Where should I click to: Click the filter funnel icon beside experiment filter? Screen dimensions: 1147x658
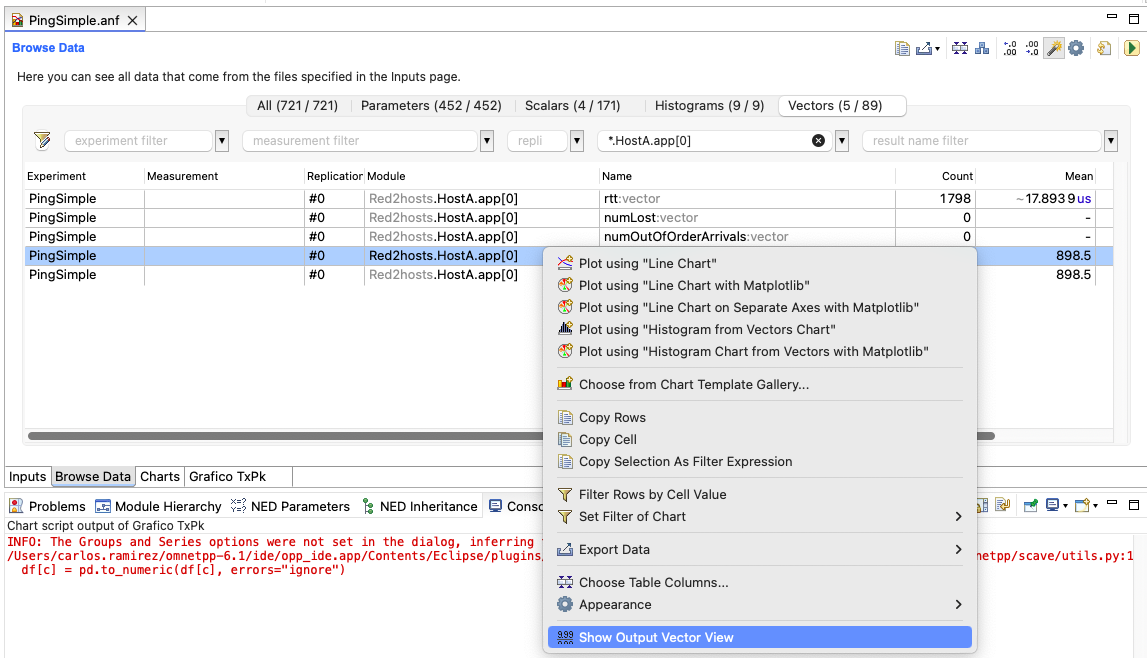42,140
